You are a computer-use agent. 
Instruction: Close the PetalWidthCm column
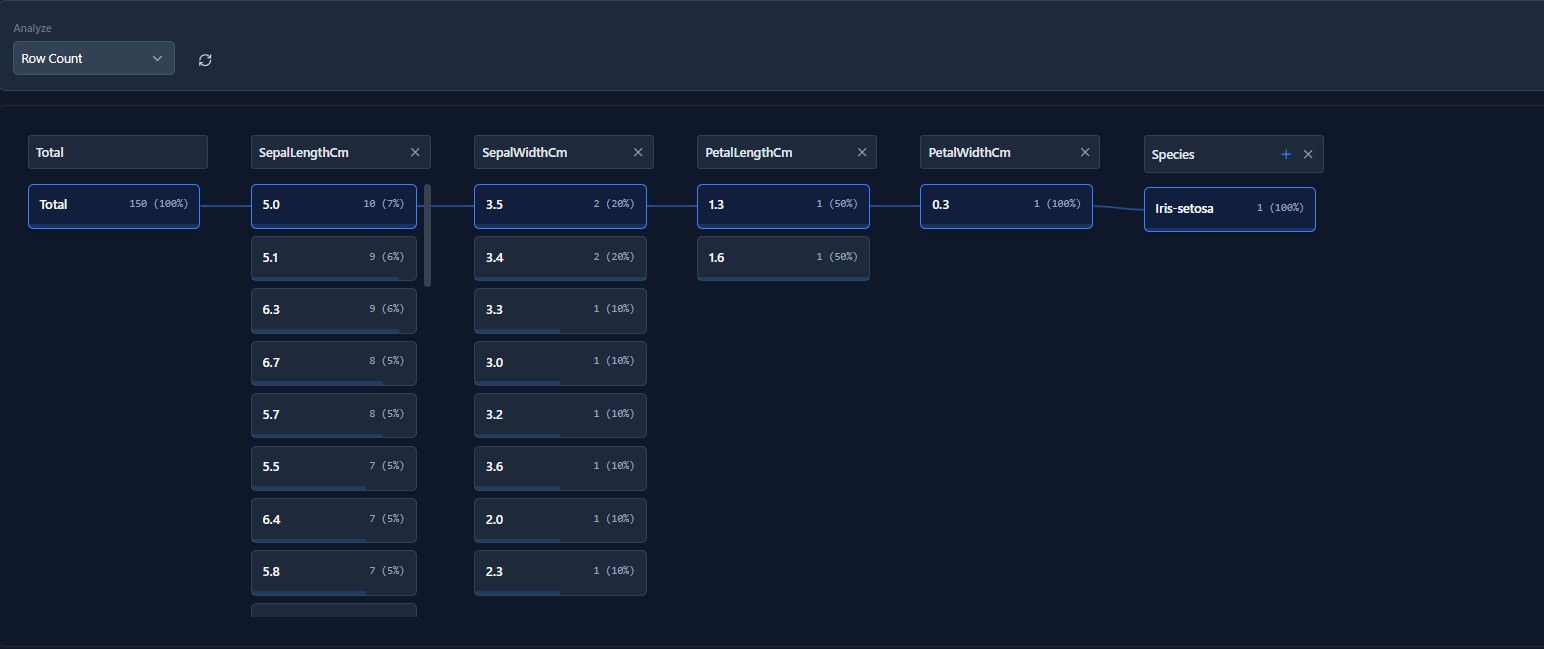tap(1085, 152)
